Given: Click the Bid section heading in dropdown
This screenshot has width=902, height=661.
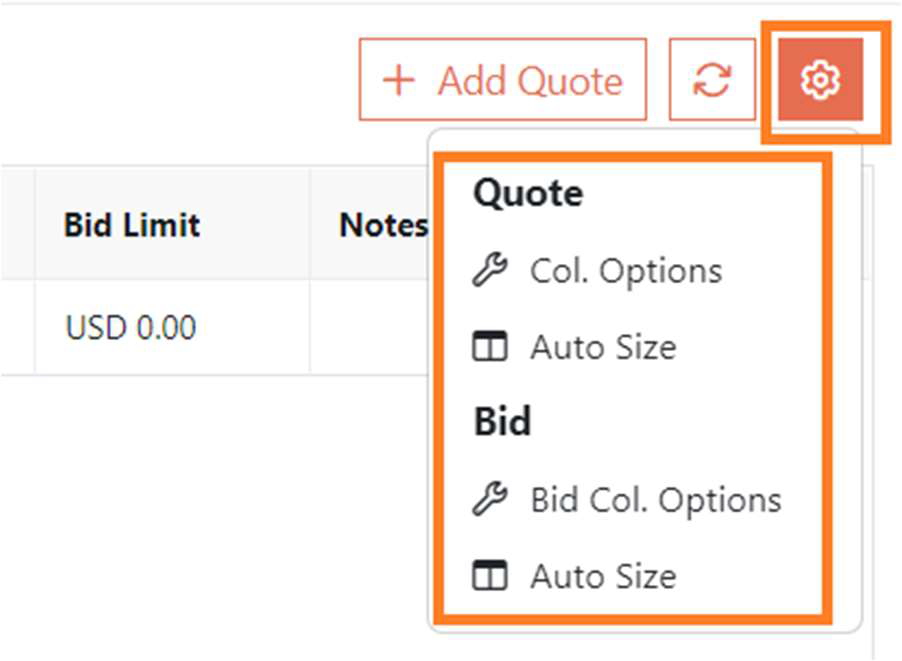Looking at the screenshot, I should tap(502, 422).
